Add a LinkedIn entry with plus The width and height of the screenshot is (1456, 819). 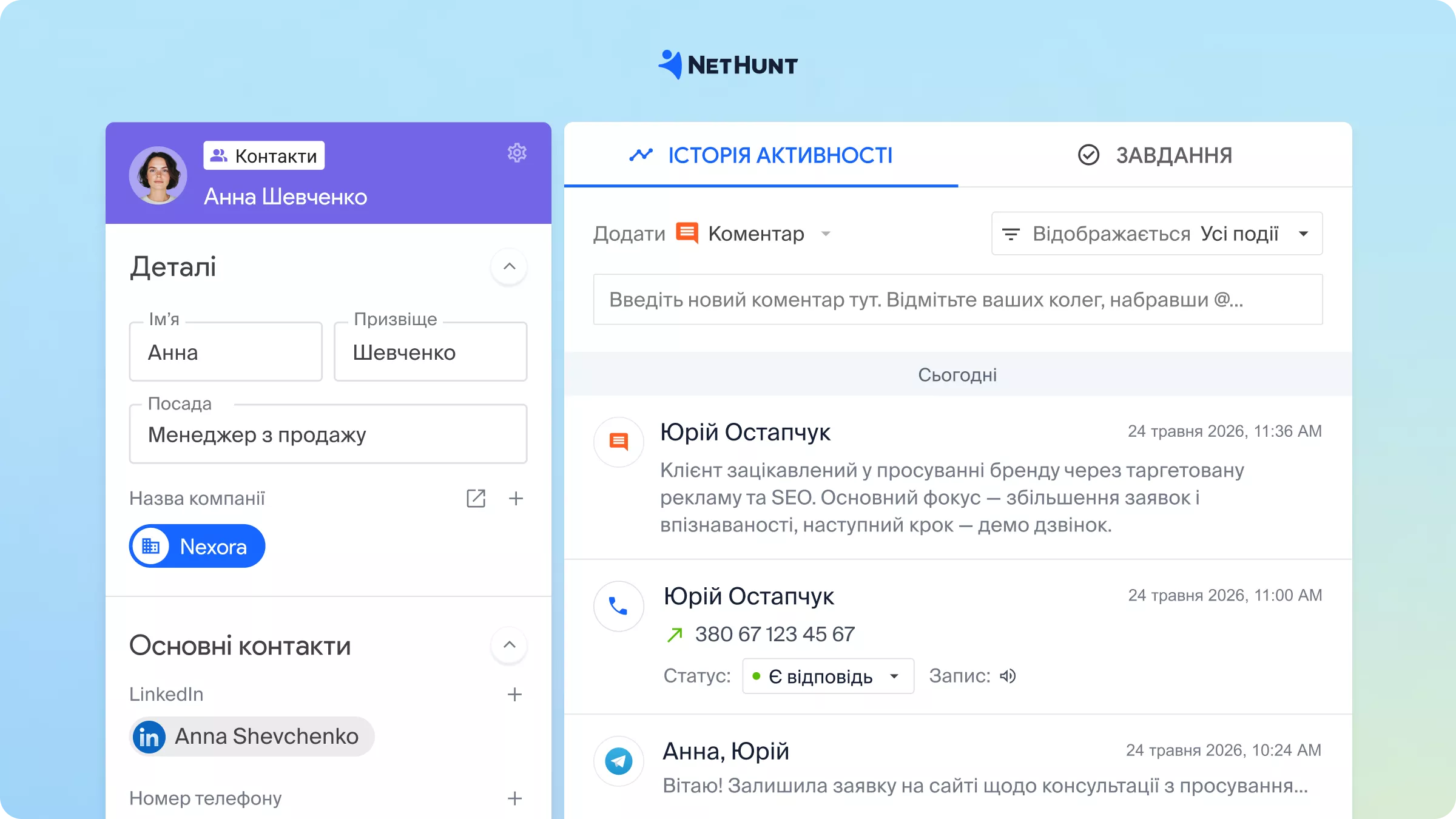(514, 695)
